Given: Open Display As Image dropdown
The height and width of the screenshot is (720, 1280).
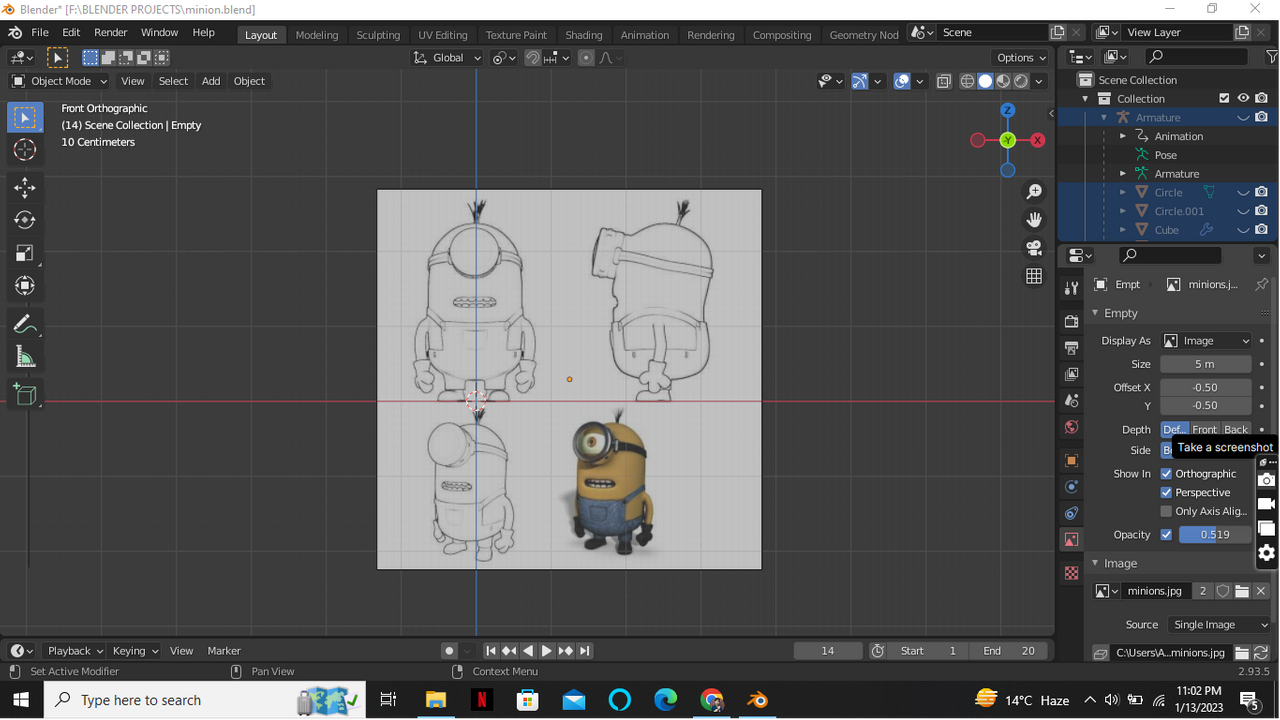Looking at the screenshot, I should [1206, 341].
